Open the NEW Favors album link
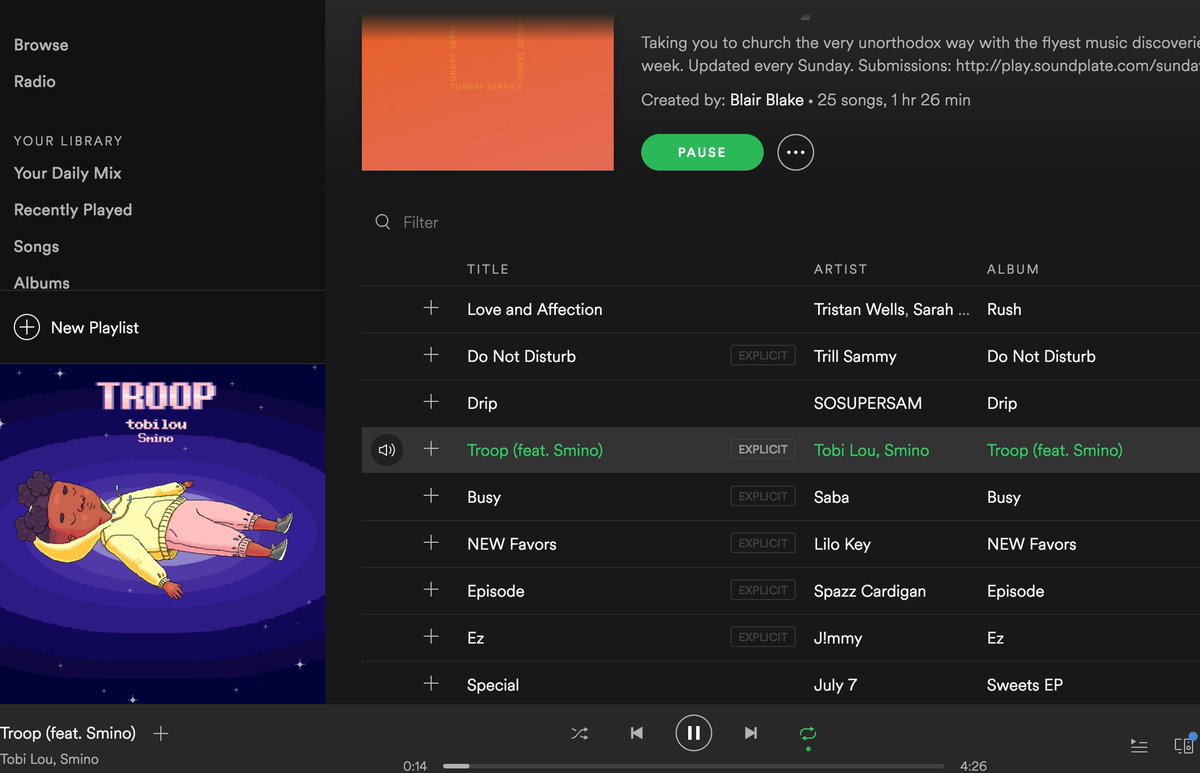The height and width of the screenshot is (773, 1200). click(1032, 544)
